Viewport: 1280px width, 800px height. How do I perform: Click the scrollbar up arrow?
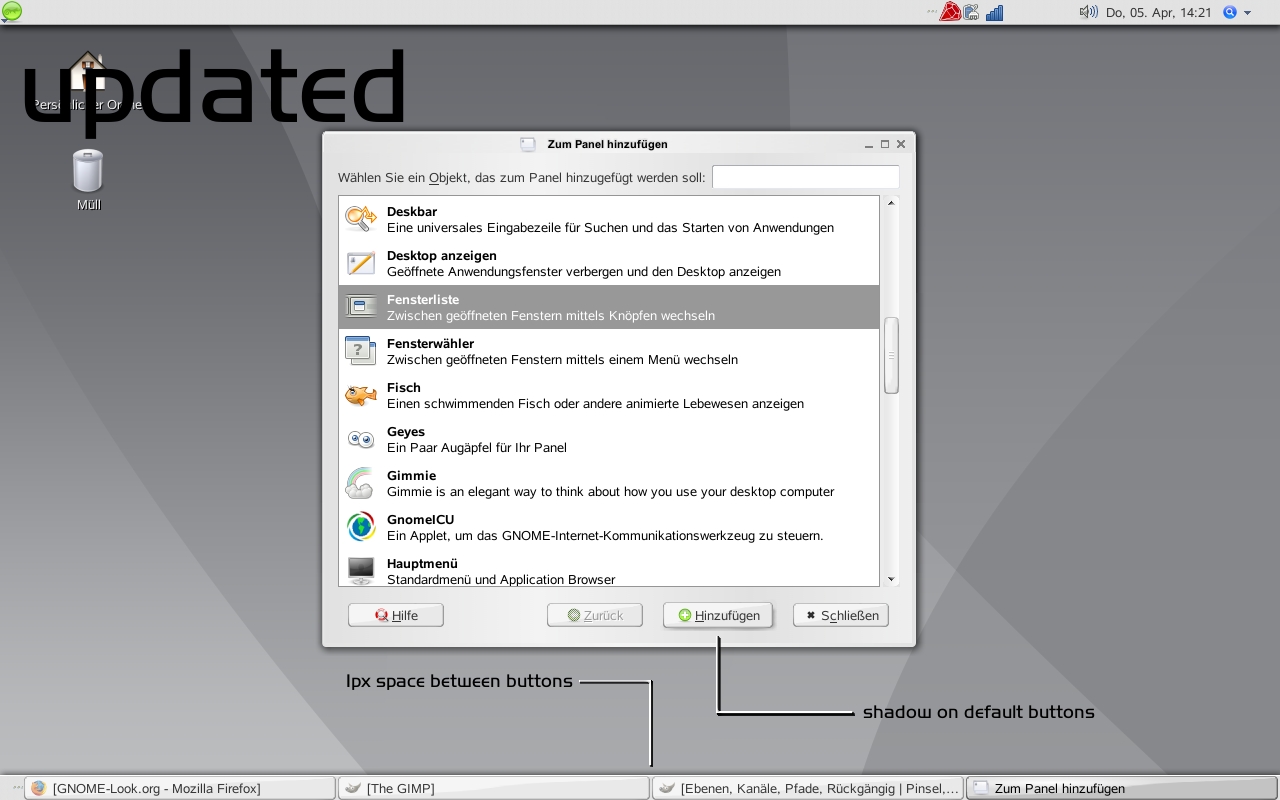891,203
